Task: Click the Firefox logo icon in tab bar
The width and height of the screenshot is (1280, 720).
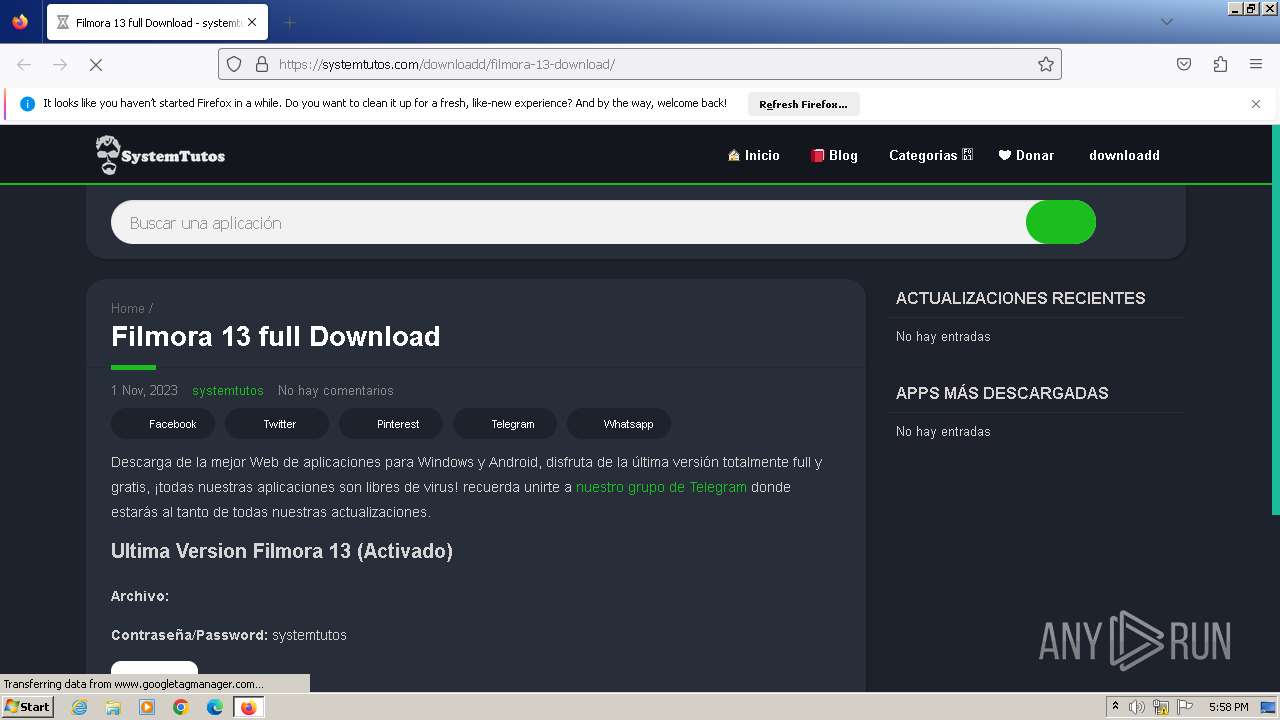Action: point(20,22)
